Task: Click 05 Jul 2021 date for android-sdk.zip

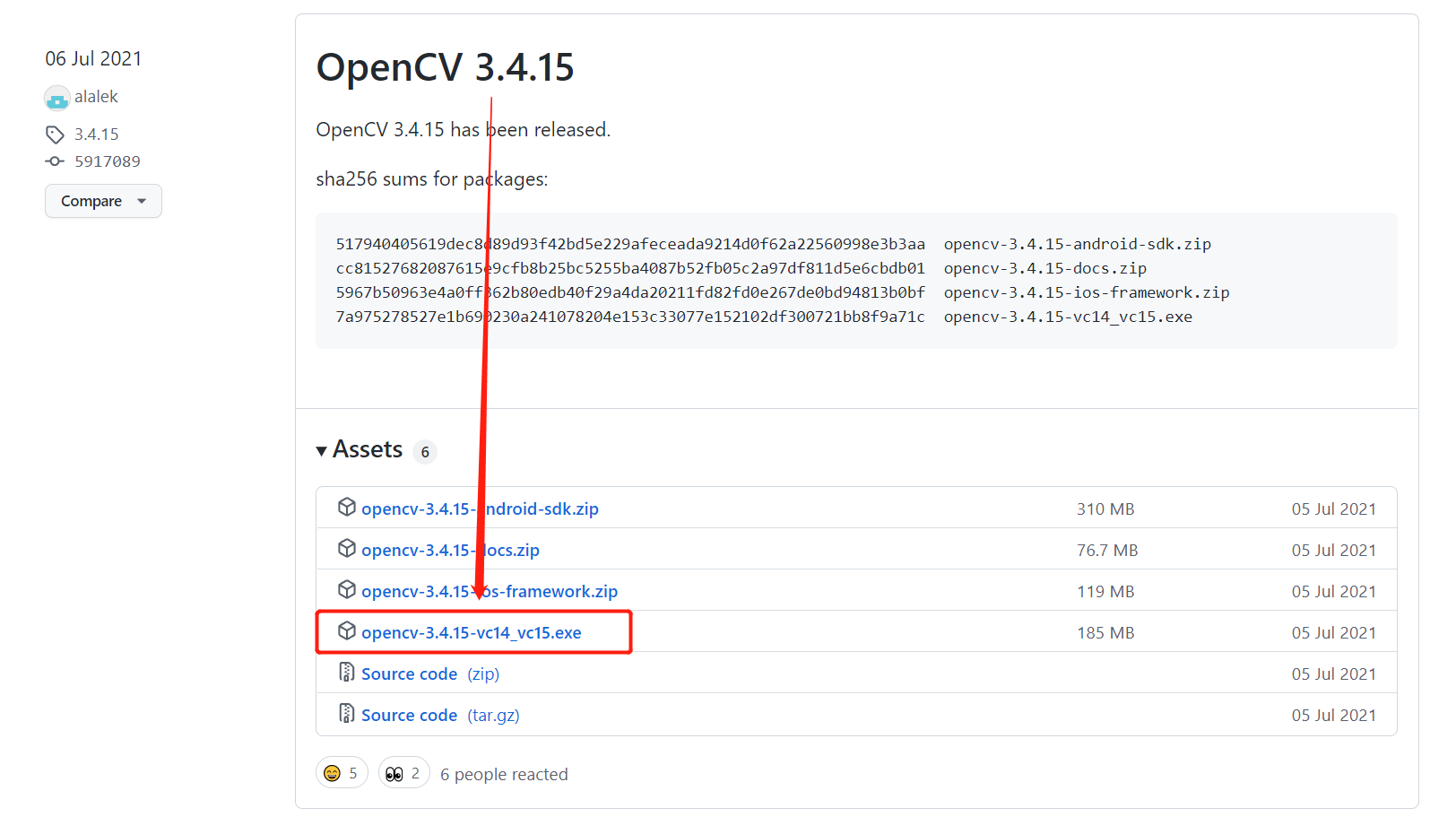Action: (1333, 508)
